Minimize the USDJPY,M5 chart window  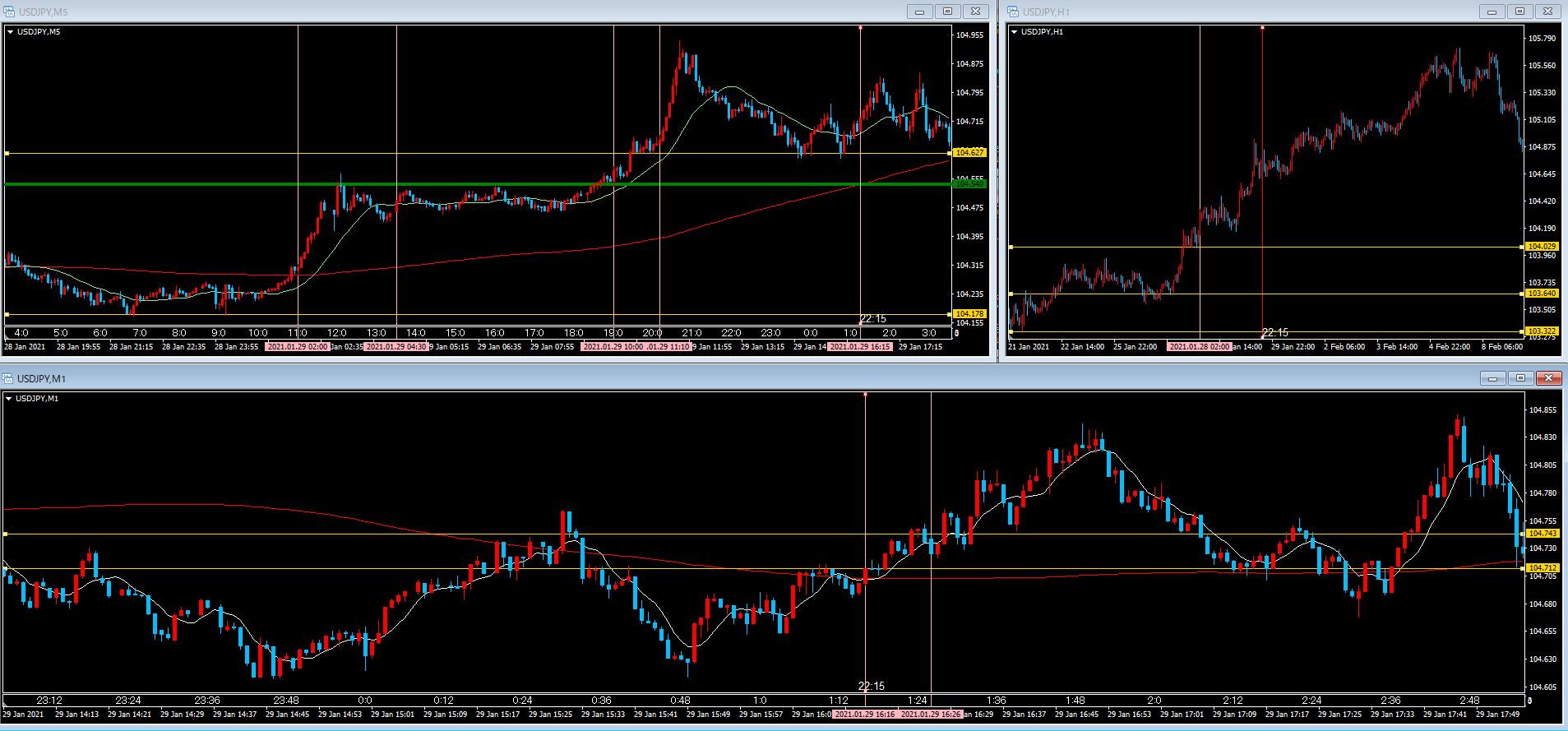pyautogui.click(x=919, y=12)
